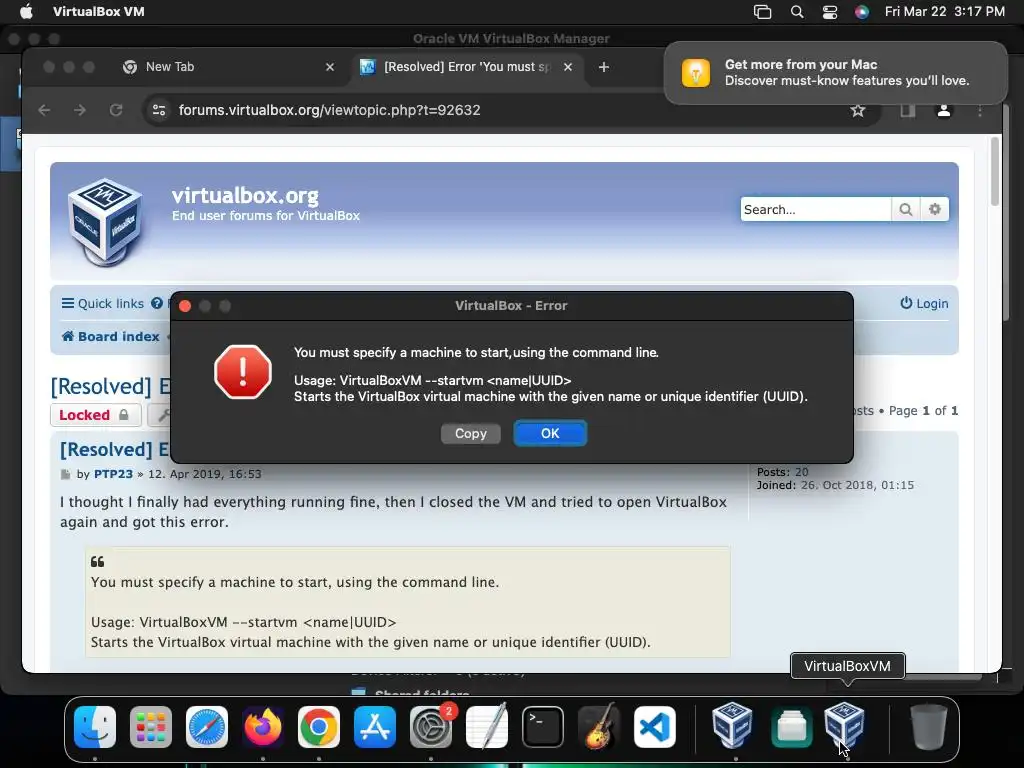Reload the forum page
Viewport: 1024px width, 768px height.
pyautogui.click(x=116, y=110)
